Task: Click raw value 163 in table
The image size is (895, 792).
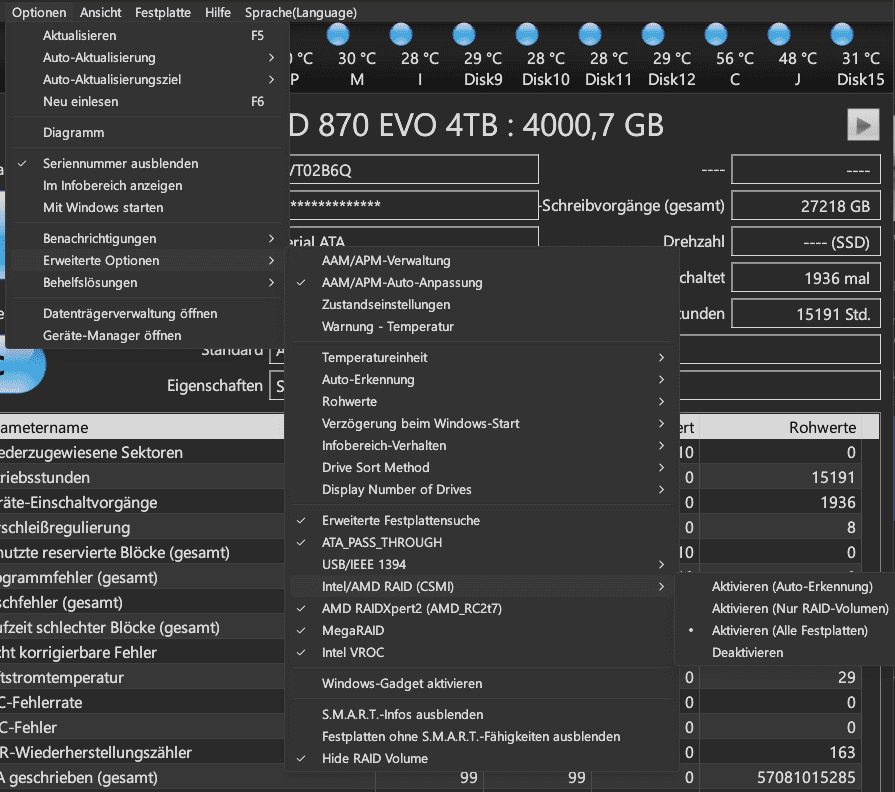Action: tap(842, 752)
